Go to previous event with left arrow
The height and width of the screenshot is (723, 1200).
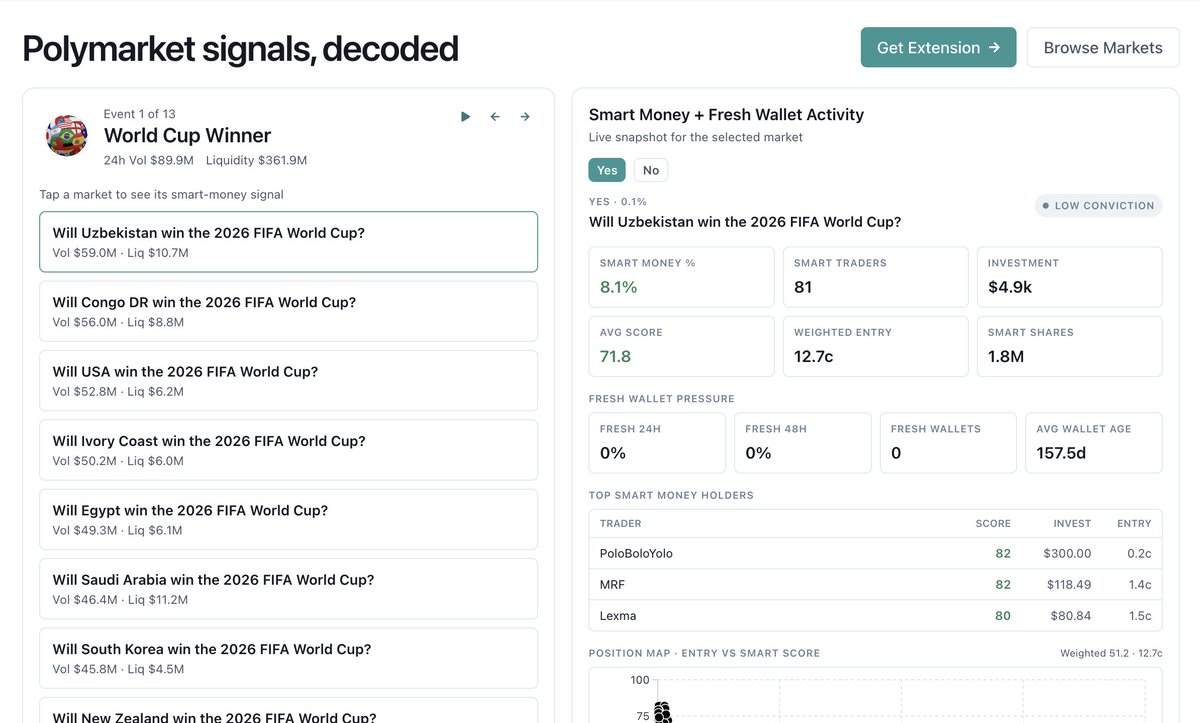coord(495,117)
